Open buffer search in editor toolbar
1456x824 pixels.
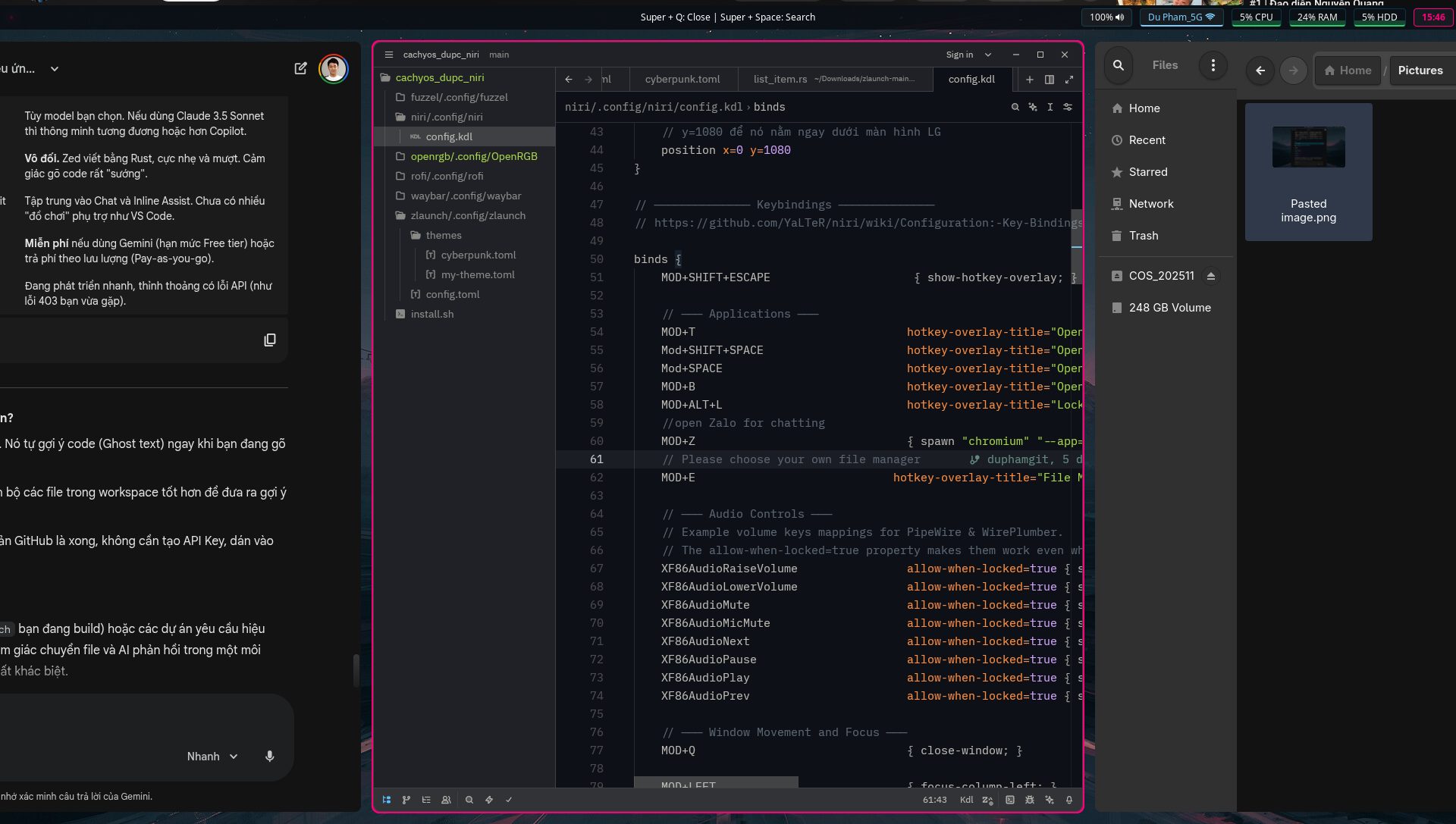coord(1015,107)
